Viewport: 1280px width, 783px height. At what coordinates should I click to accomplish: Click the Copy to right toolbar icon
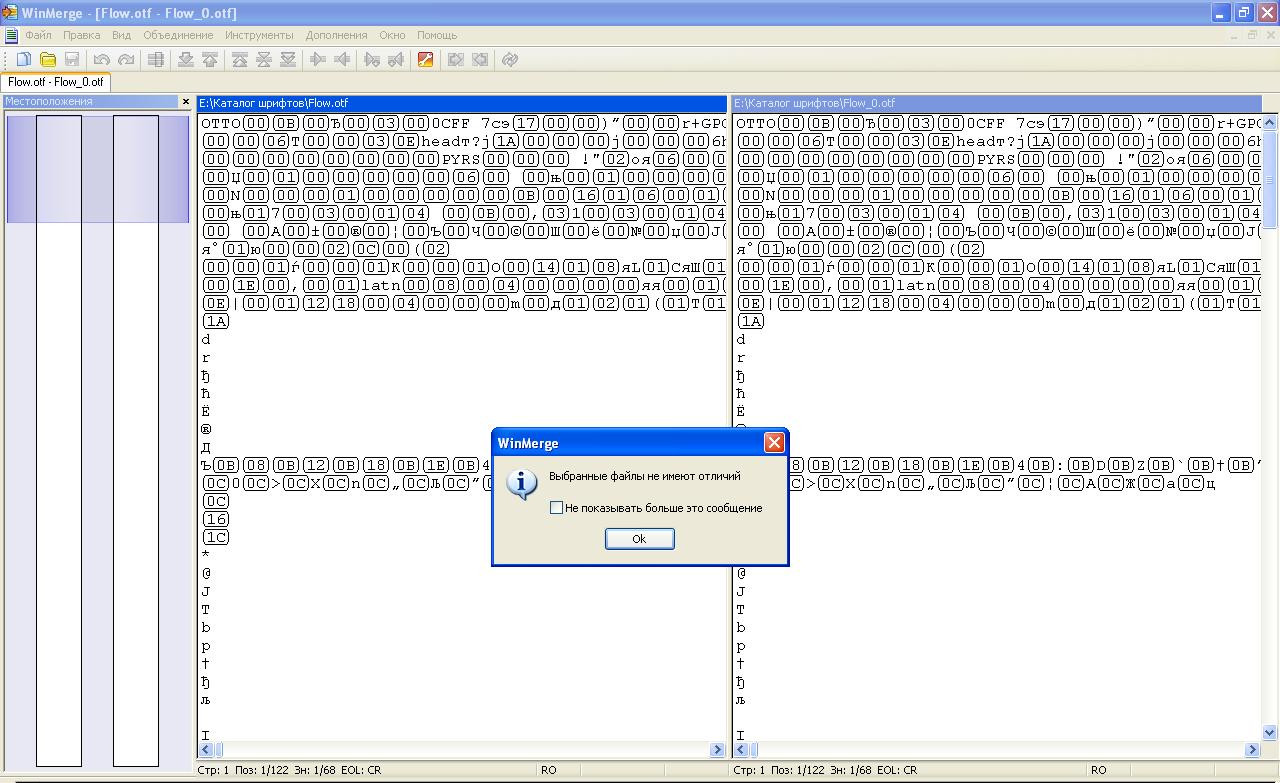318,60
